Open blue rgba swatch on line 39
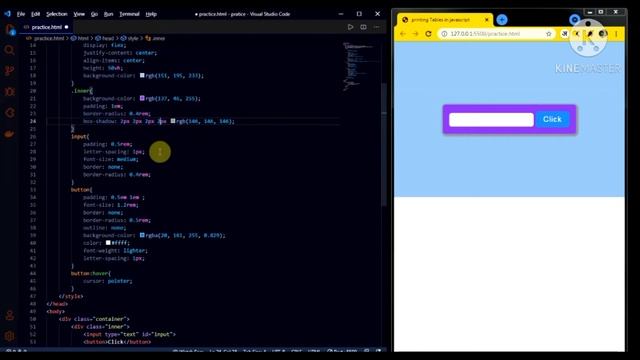Viewport: 640px width, 360px height. [142, 235]
